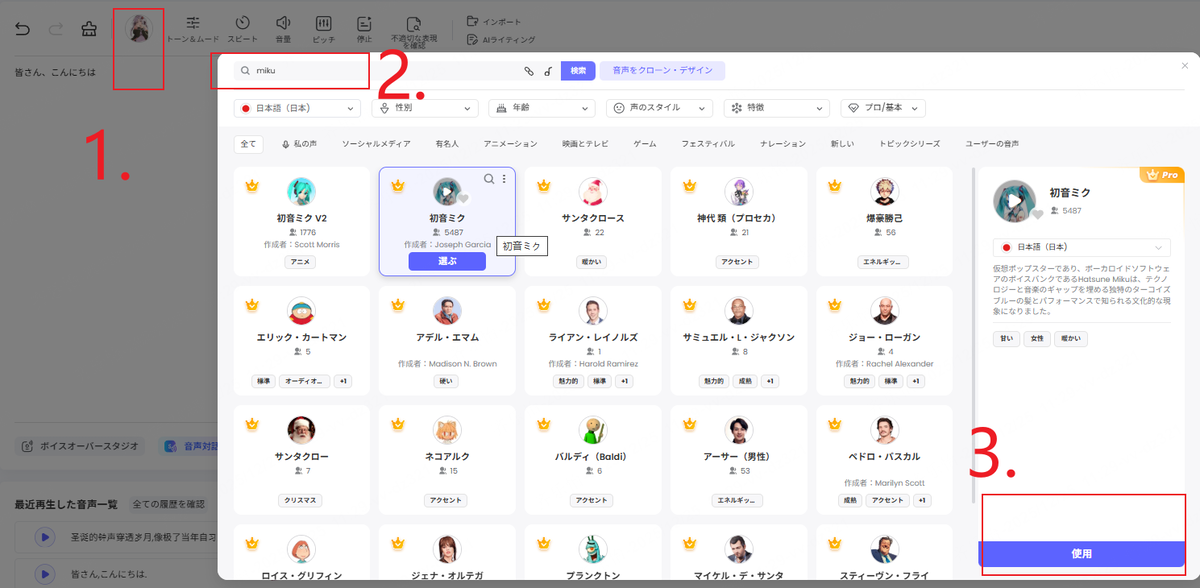Select the サミュエル・L・ジャクソン voice avatar

click(x=739, y=311)
